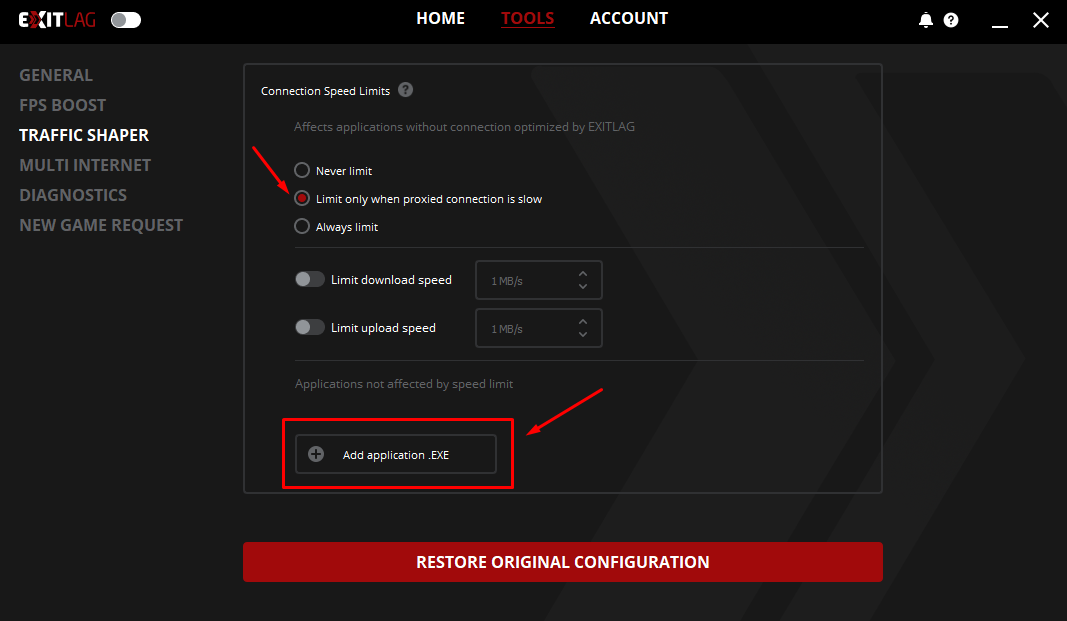Enable the Limit upload speed toggle
The width and height of the screenshot is (1067, 621).
[310, 327]
